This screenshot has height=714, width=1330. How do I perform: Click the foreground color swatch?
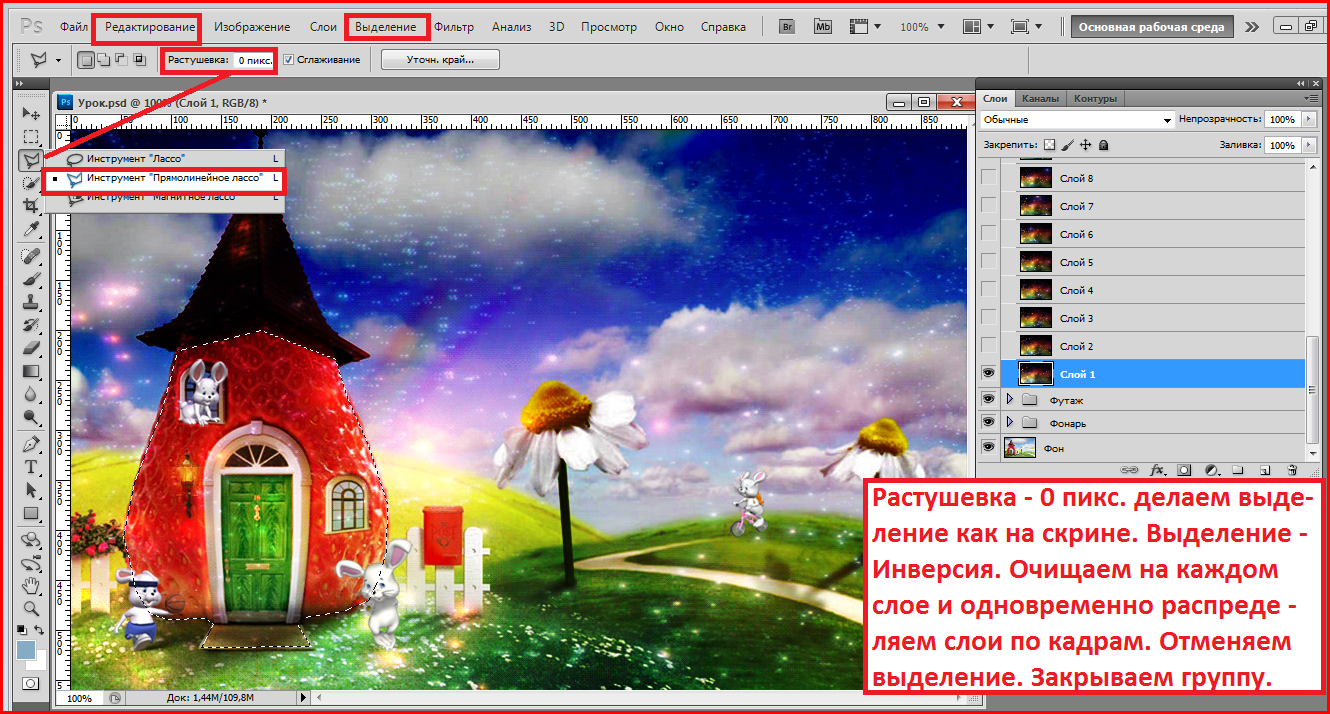pos(26,651)
